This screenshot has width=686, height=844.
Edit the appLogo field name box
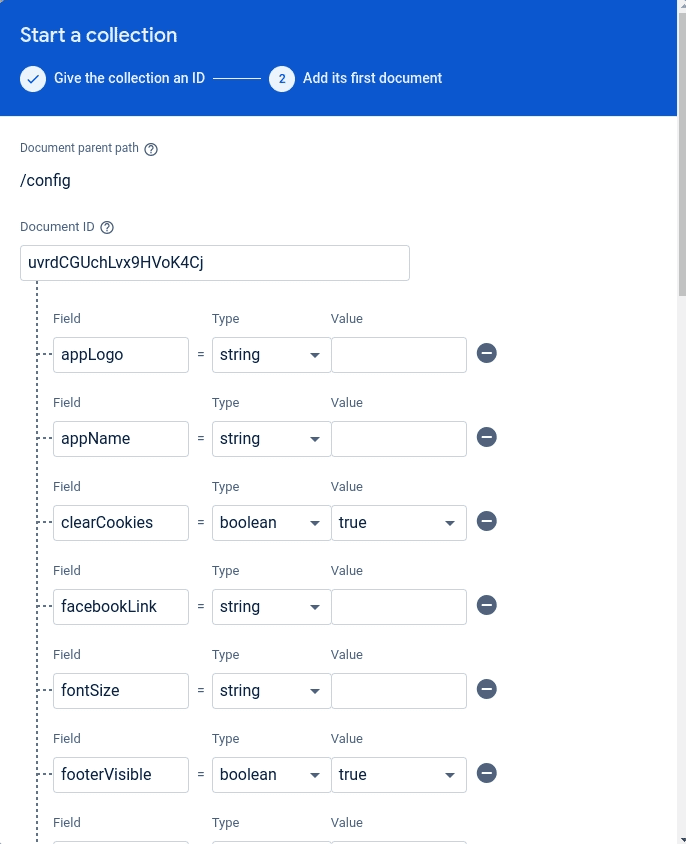[120, 354]
